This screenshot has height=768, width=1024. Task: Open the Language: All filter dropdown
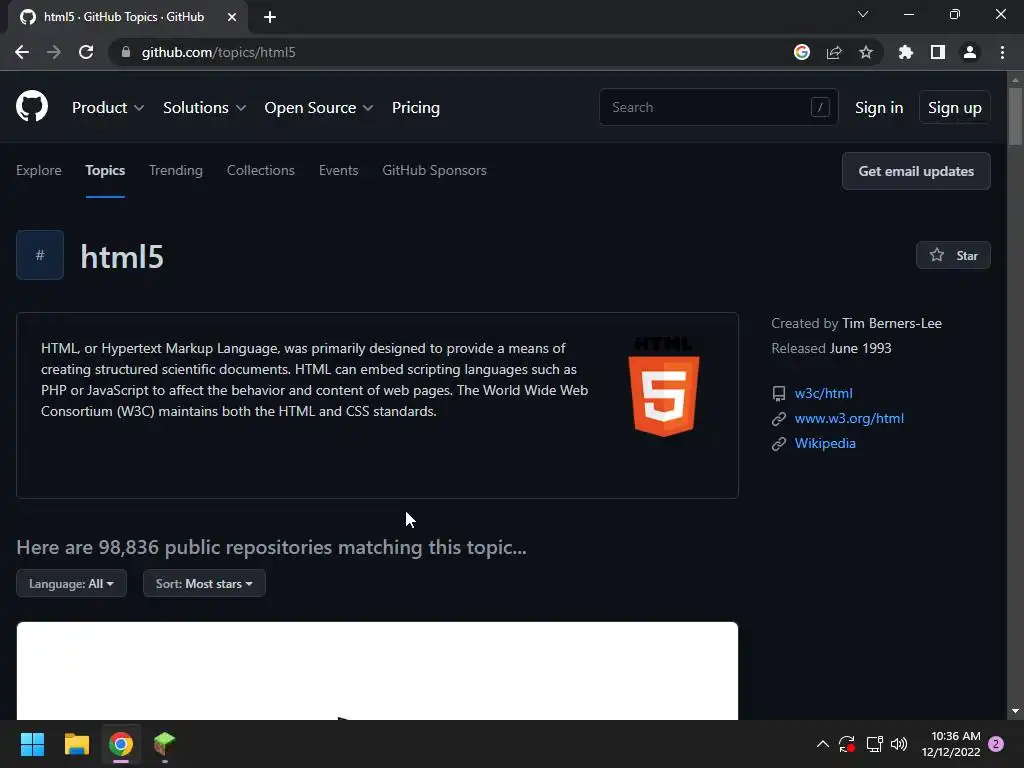click(71, 584)
